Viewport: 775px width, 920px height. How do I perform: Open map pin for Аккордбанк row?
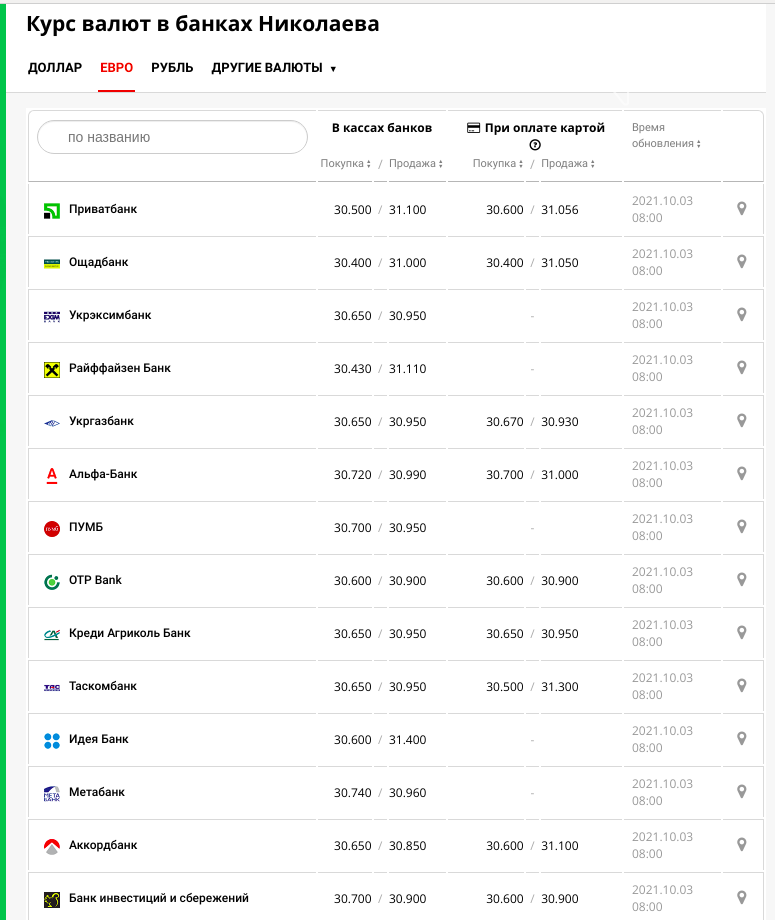pyautogui.click(x=742, y=845)
